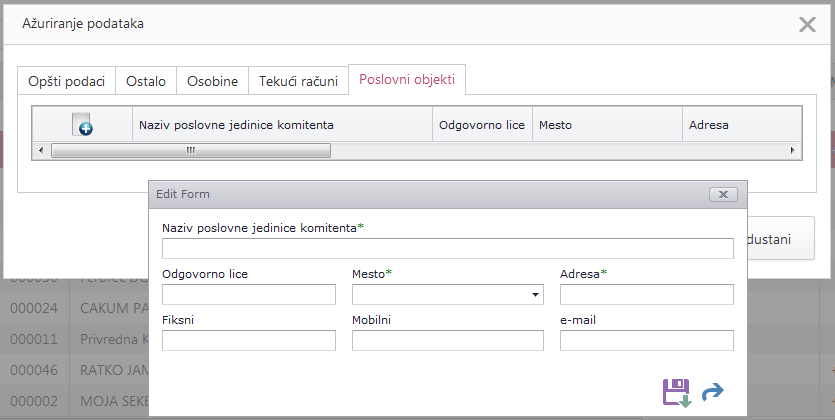This screenshot has height=420, width=835.
Task: Go to the Tekući računi tab
Action: [298, 81]
